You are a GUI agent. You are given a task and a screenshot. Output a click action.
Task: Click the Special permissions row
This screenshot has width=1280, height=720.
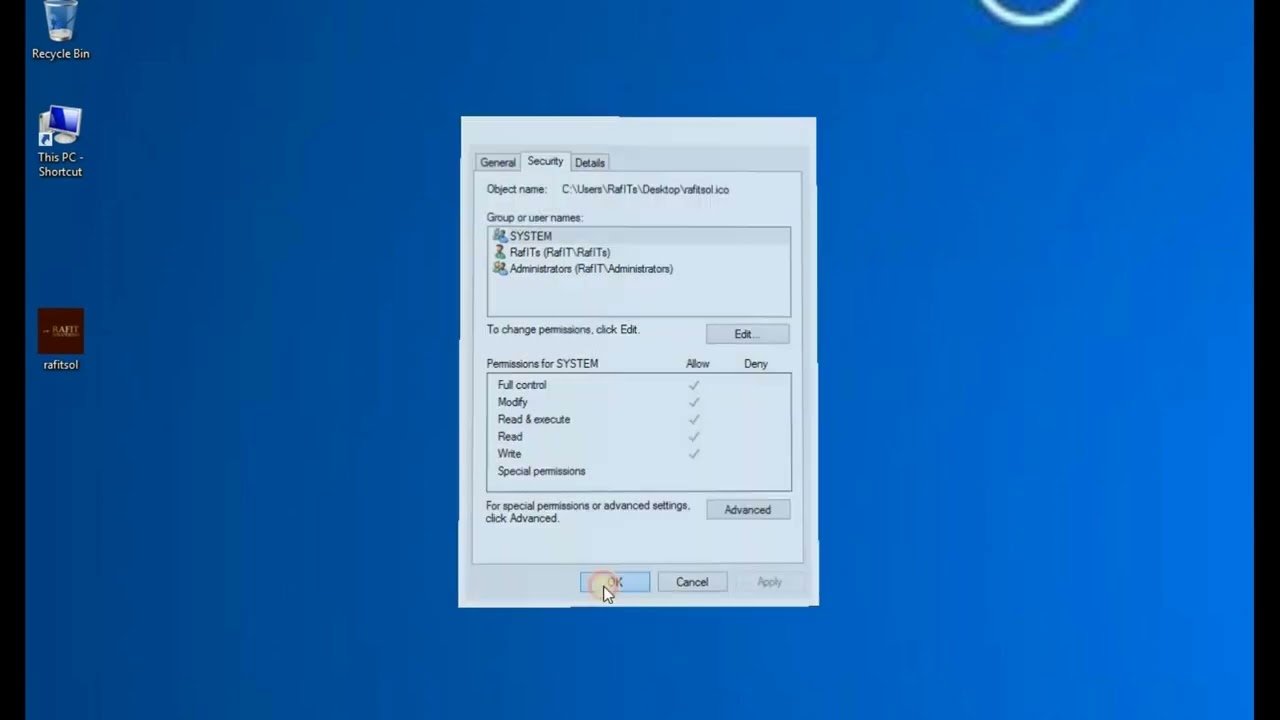(638, 471)
